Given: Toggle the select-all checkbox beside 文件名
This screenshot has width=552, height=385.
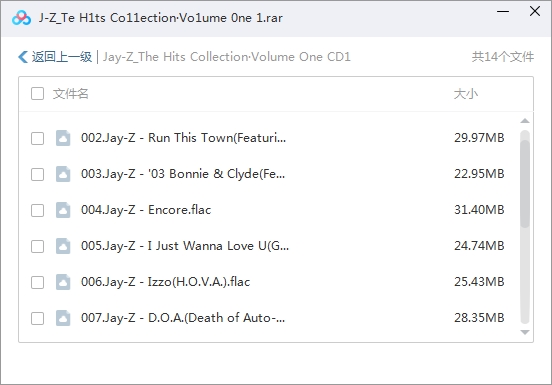Looking at the screenshot, I should pyautogui.click(x=37, y=94).
